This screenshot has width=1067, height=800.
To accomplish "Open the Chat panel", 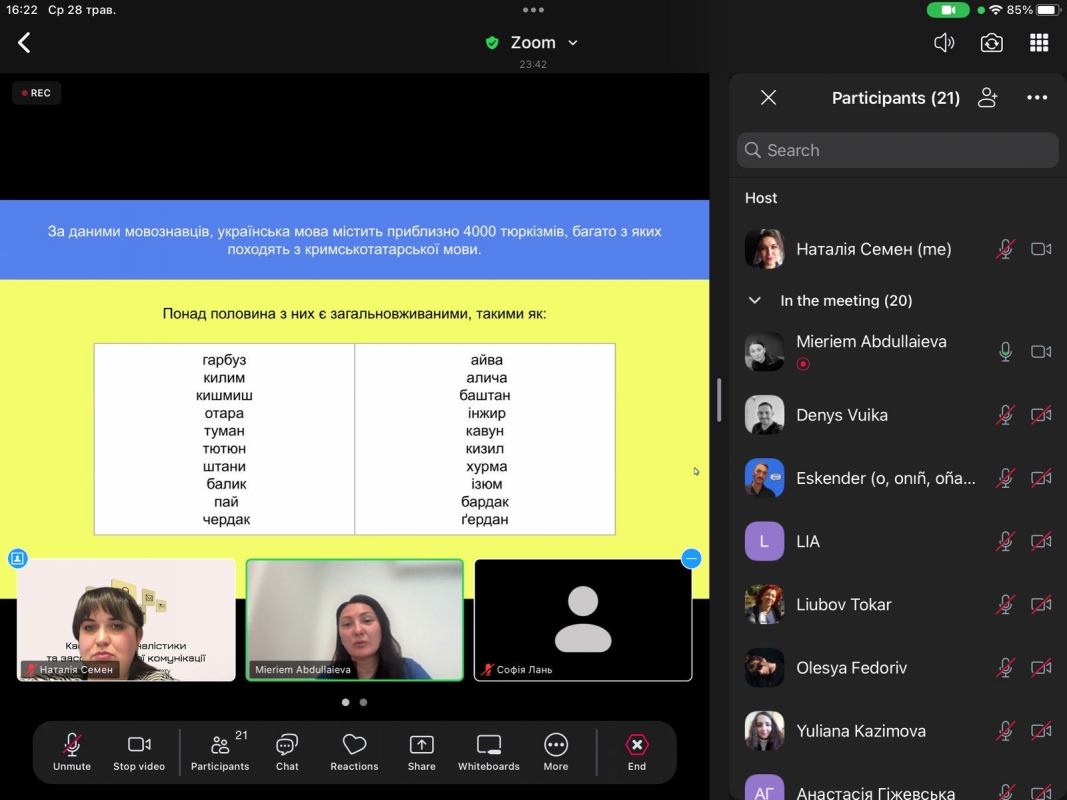I will click(287, 752).
